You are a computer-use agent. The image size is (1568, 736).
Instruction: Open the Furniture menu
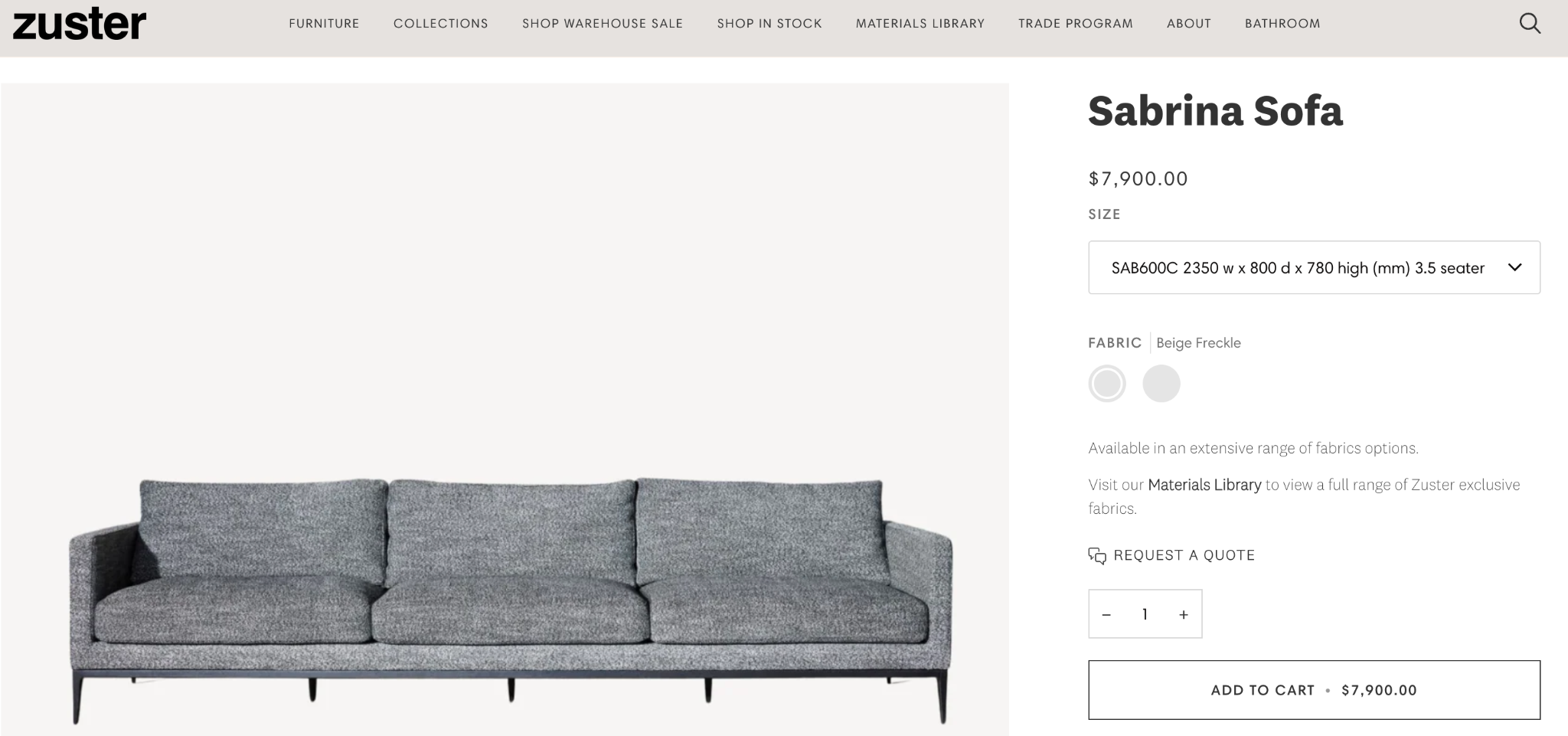324,24
